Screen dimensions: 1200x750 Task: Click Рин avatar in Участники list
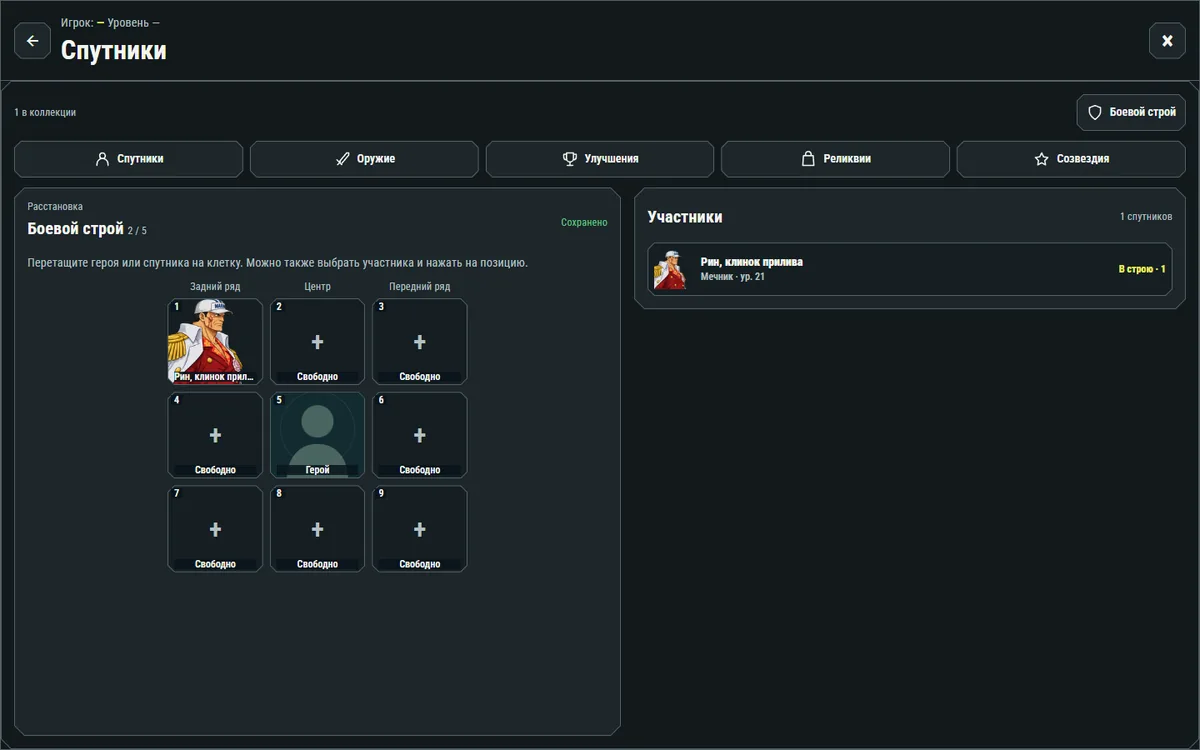tap(671, 269)
